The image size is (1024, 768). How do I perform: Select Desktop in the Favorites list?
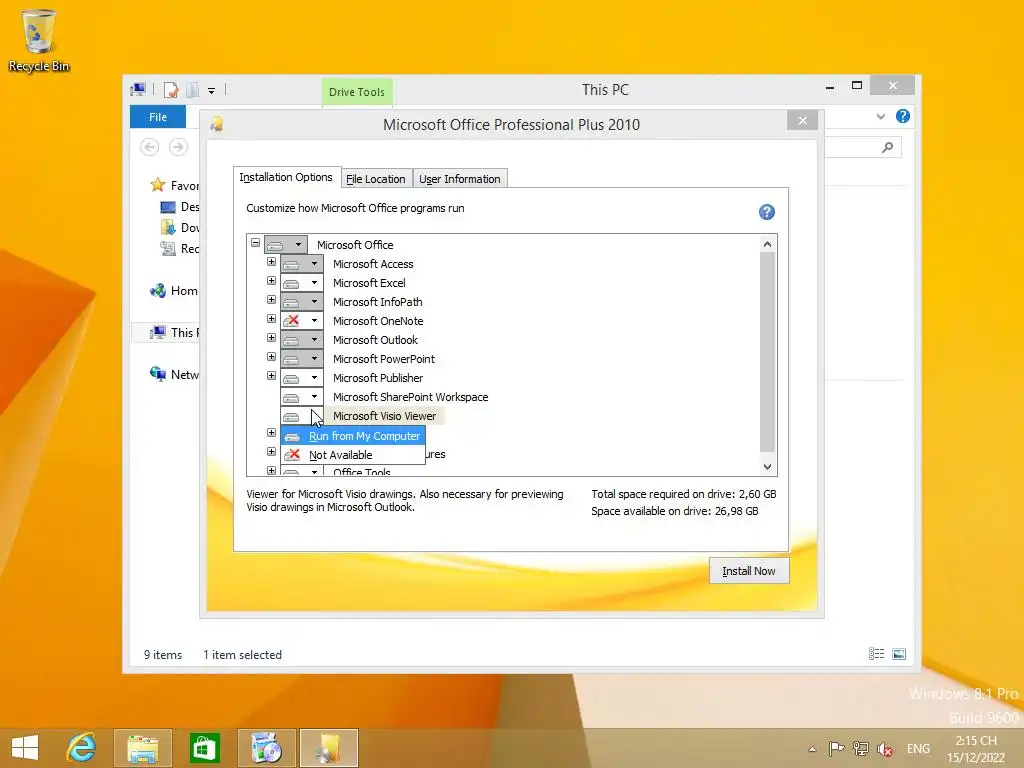[180, 206]
